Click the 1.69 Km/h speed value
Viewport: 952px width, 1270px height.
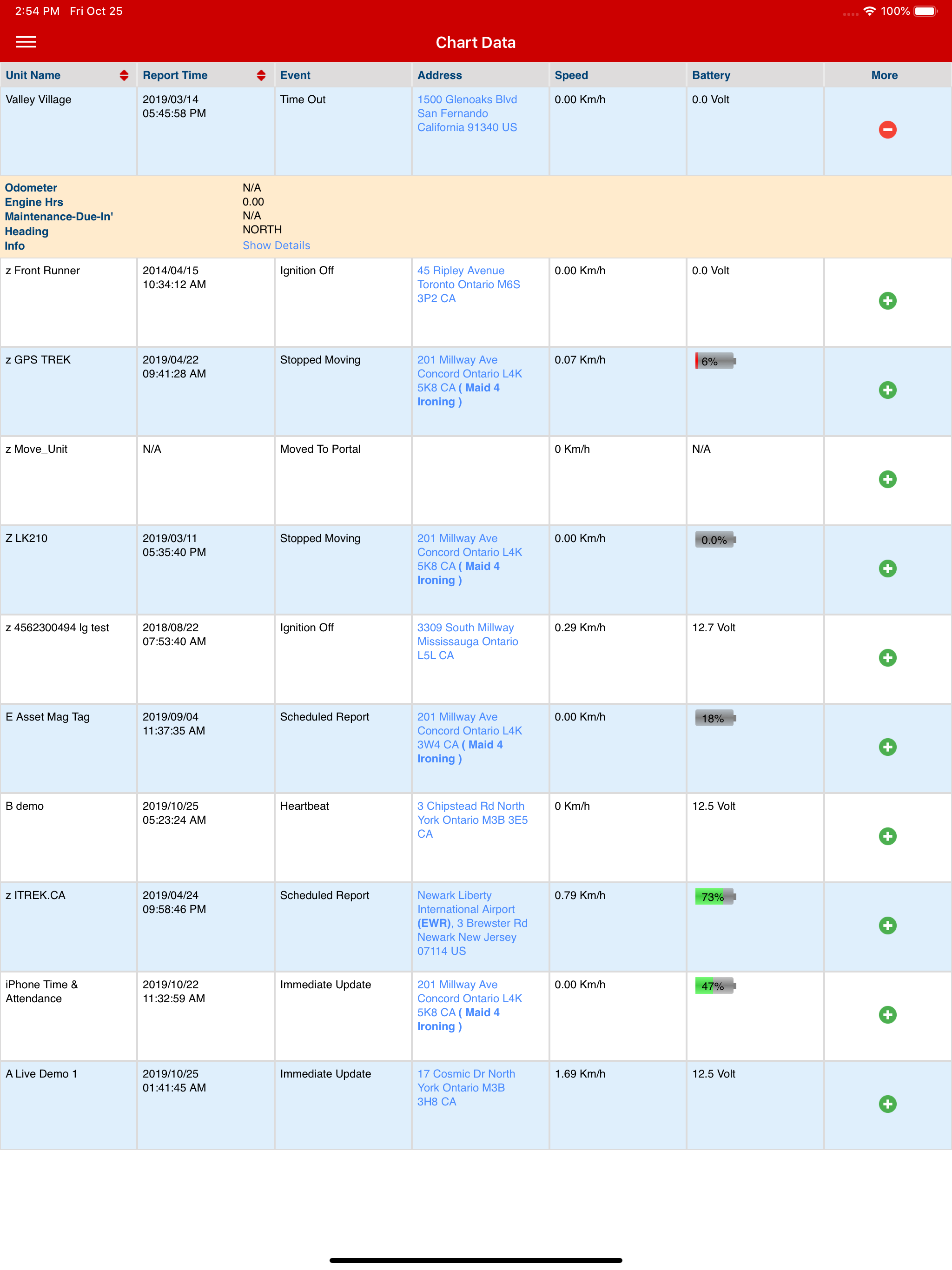click(580, 1074)
